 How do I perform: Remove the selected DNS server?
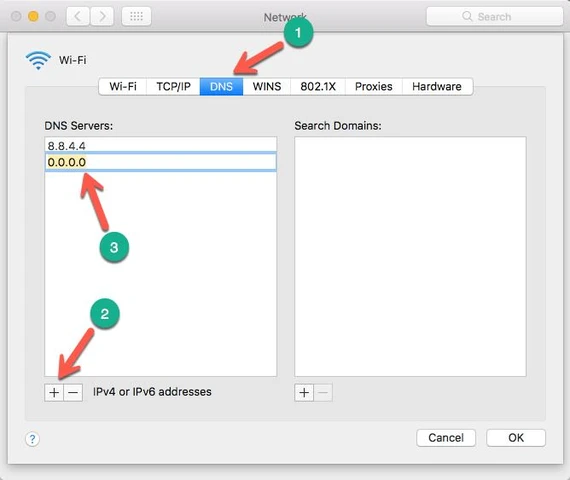tap(73, 393)
